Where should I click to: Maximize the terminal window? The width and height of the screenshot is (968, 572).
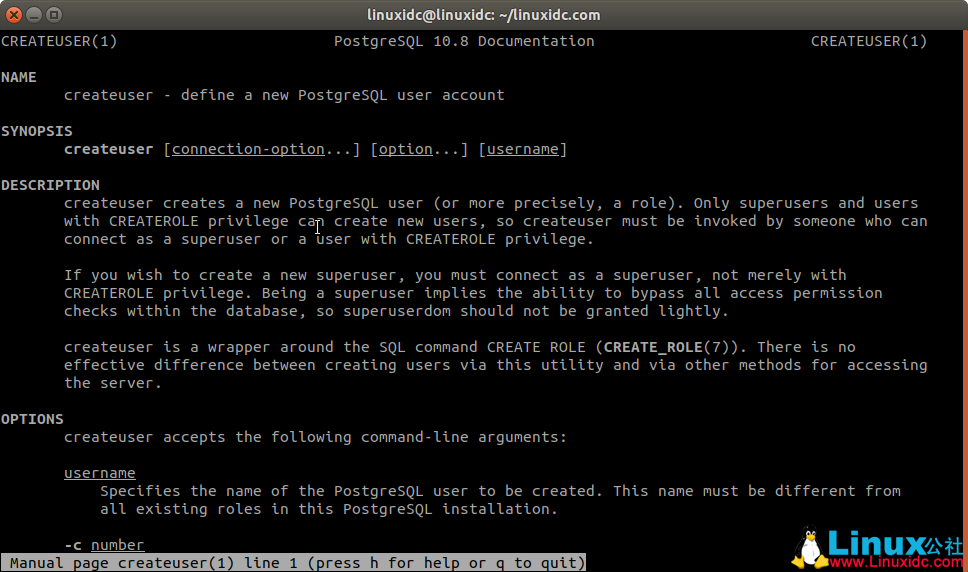coord(54,15)
